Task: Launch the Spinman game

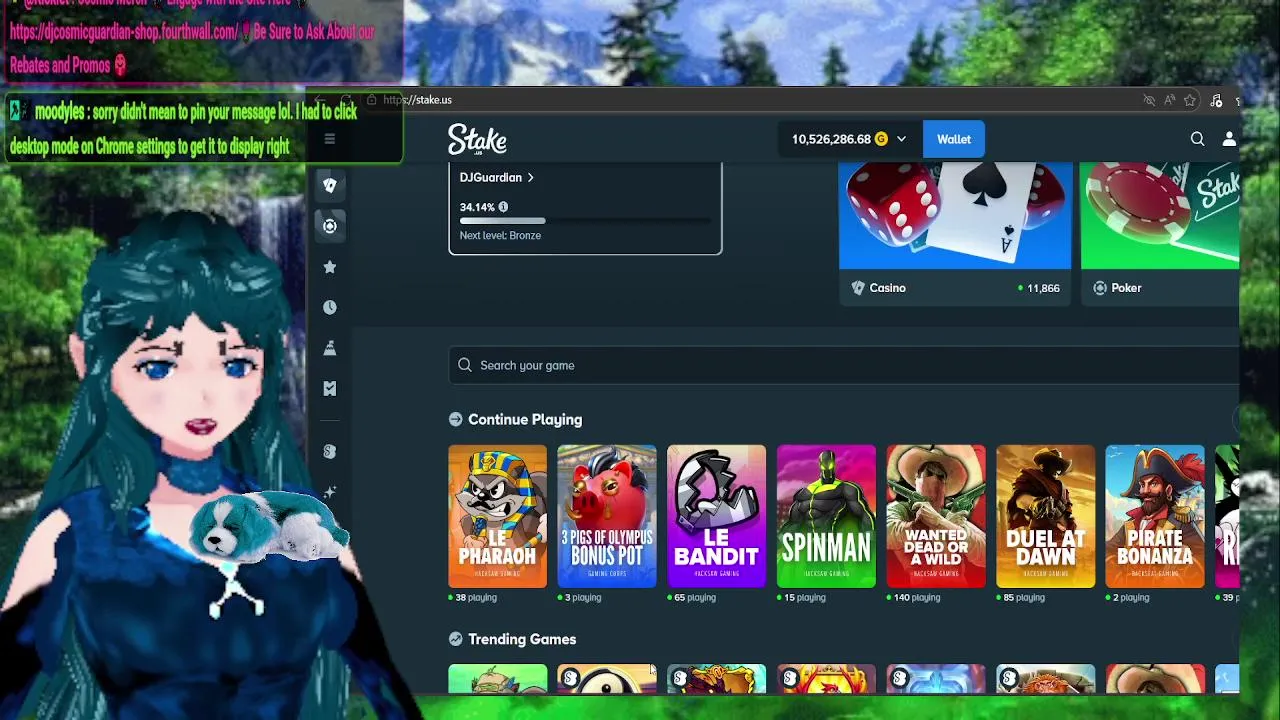Action: [x=826, y=516]
